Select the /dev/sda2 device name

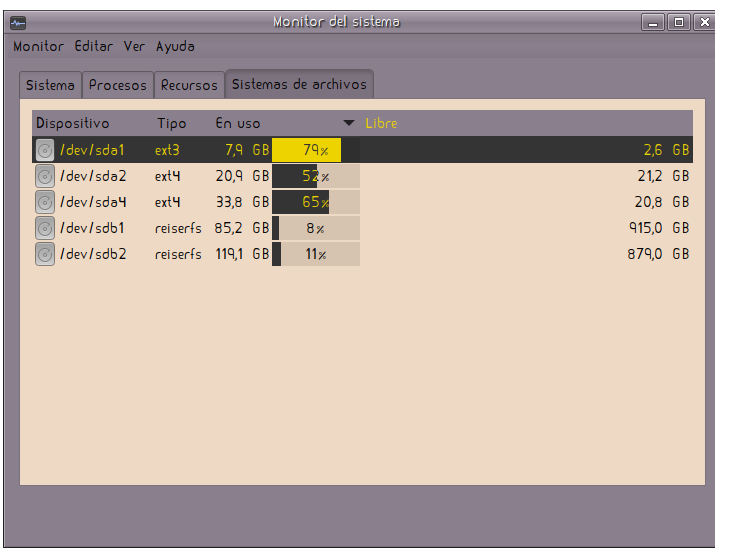(93, 176)
